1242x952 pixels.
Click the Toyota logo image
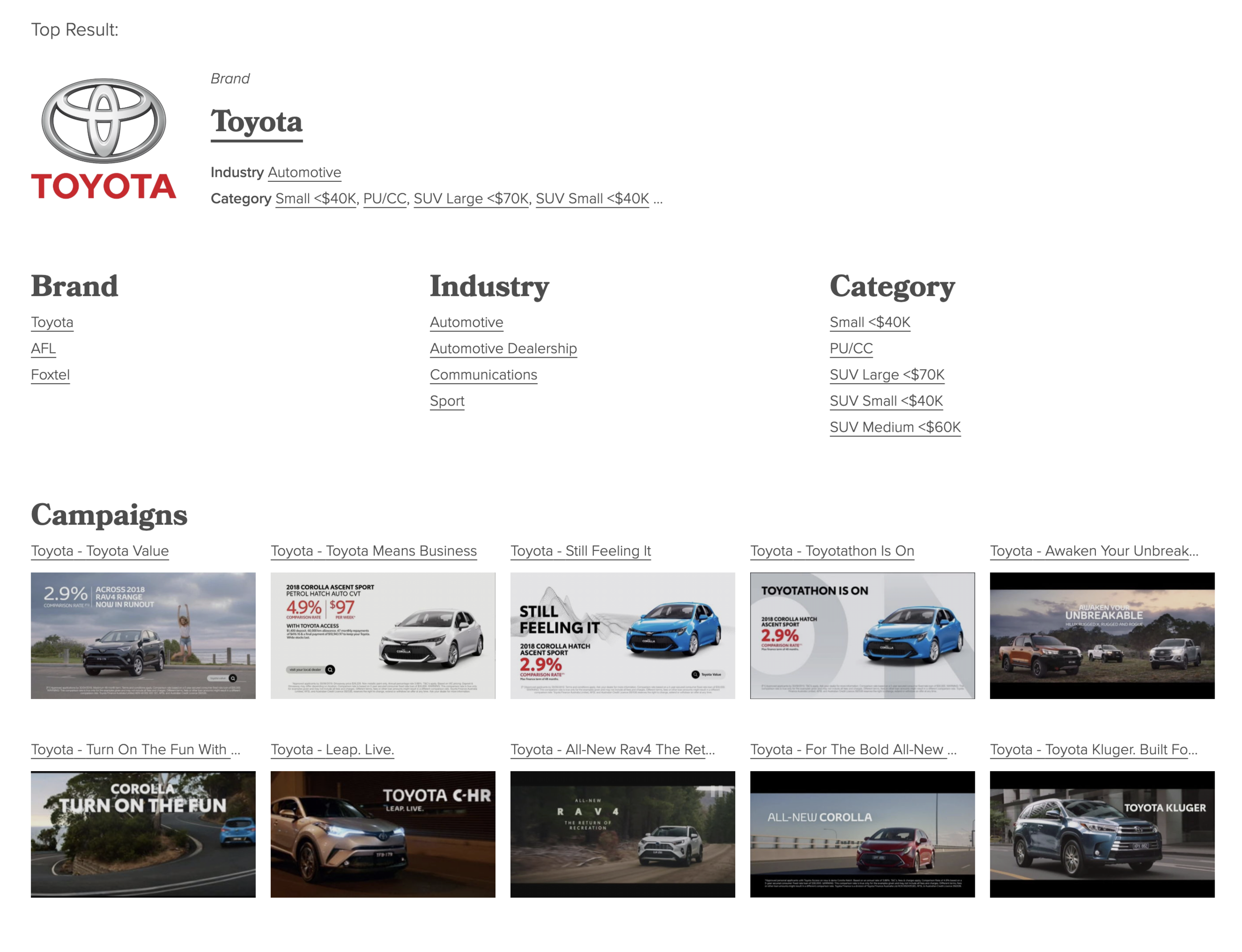pos(103,138)
